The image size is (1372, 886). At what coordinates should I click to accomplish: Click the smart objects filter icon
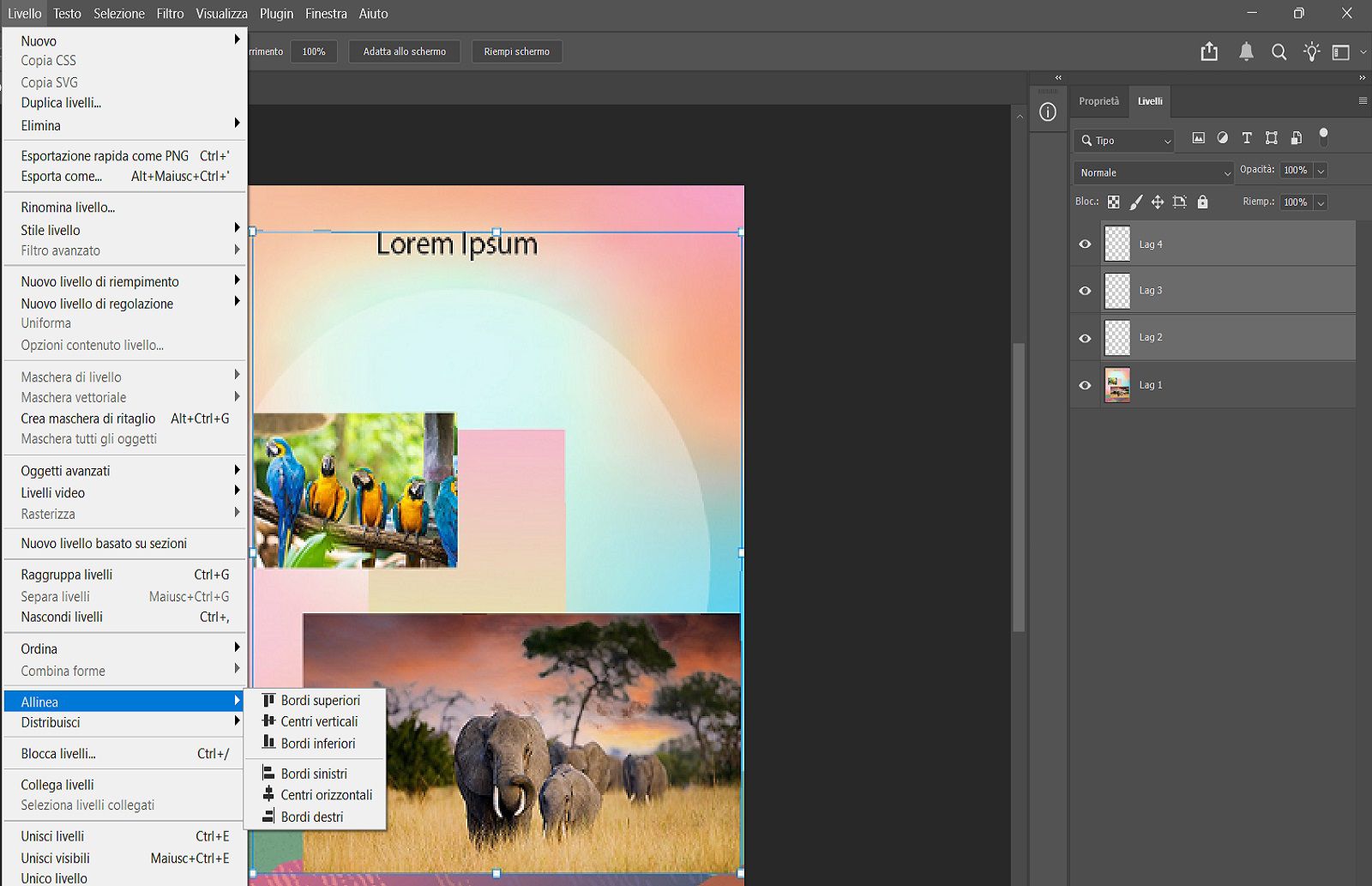tap(1297, 137)
